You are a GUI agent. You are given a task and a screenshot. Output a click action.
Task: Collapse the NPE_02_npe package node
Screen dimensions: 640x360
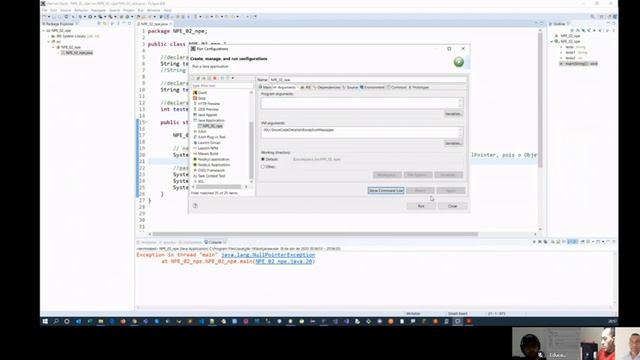click(53, 47)
